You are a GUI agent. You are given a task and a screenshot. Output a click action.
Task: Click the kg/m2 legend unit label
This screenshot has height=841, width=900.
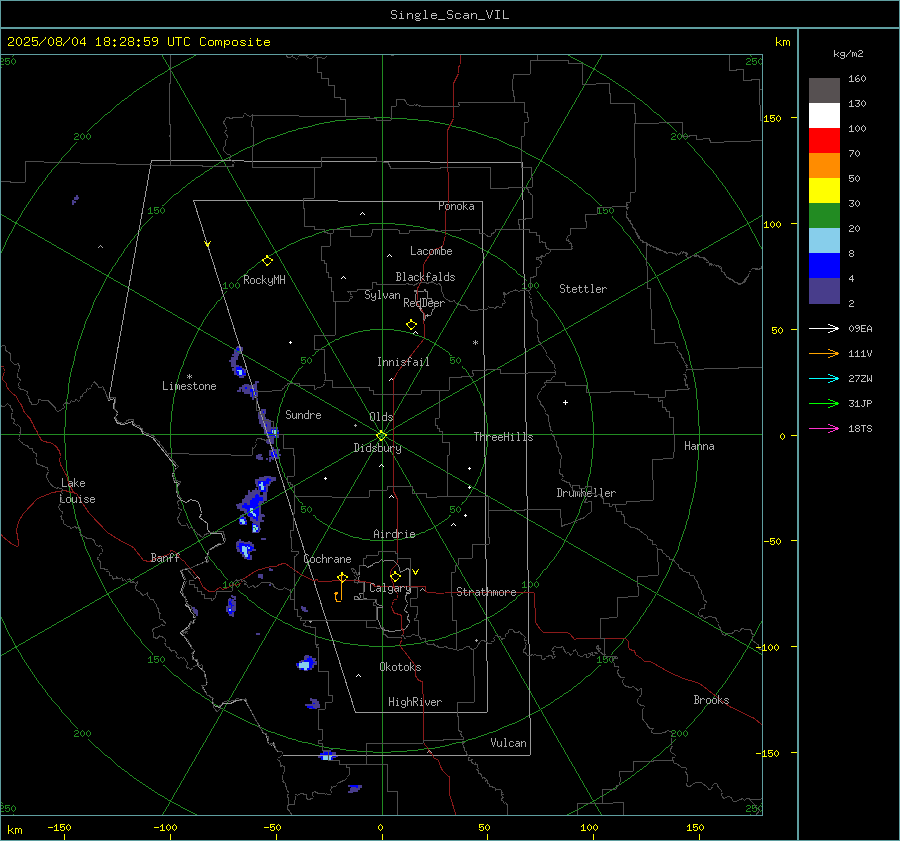(x=848, y=54)
